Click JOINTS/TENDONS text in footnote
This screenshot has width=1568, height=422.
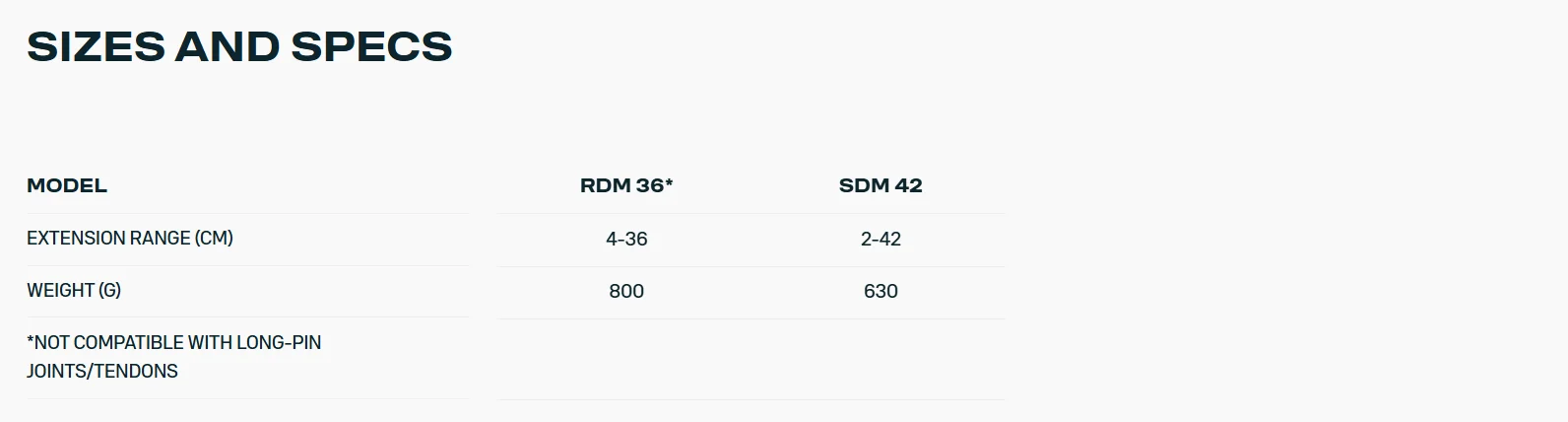point(102,371)
